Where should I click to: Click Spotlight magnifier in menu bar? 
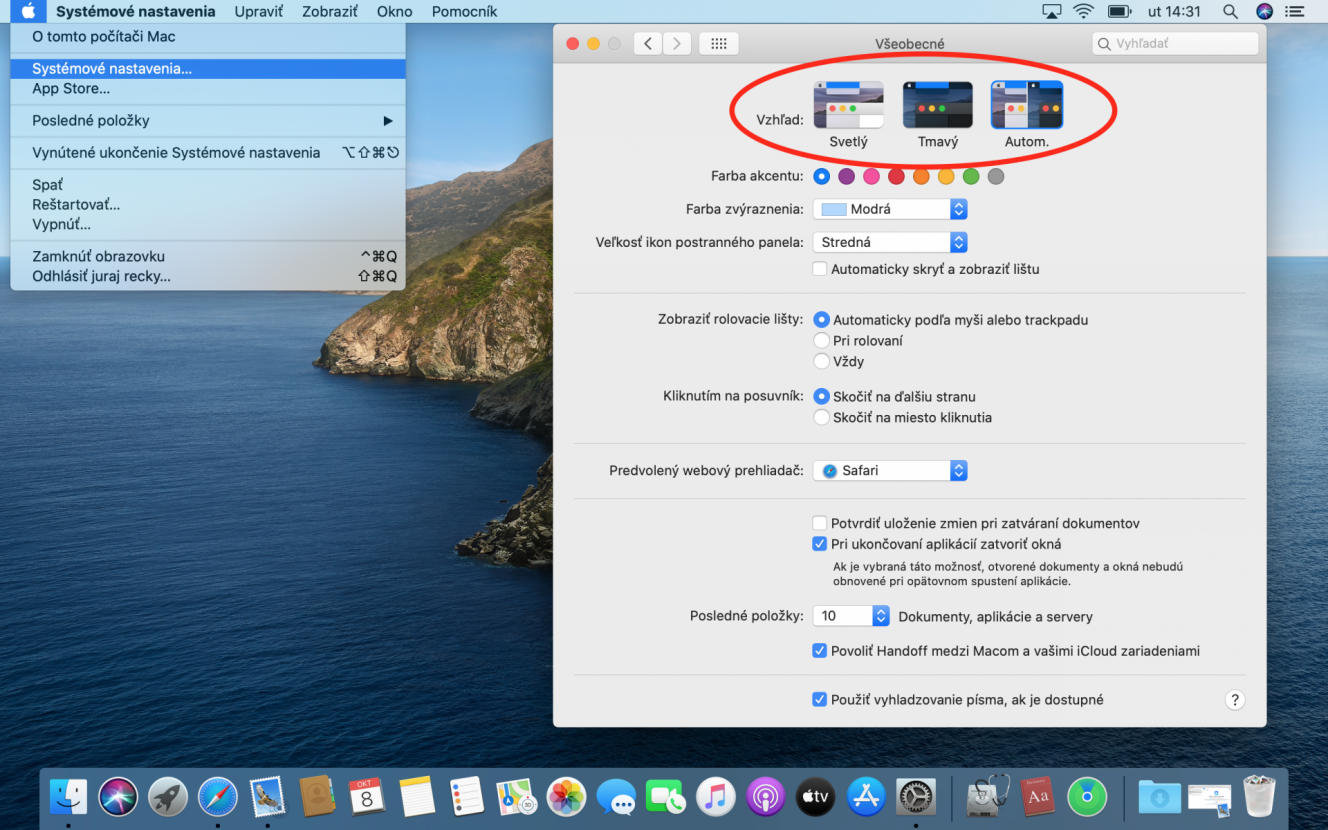pyautogui.click(x=1230, y=12)
